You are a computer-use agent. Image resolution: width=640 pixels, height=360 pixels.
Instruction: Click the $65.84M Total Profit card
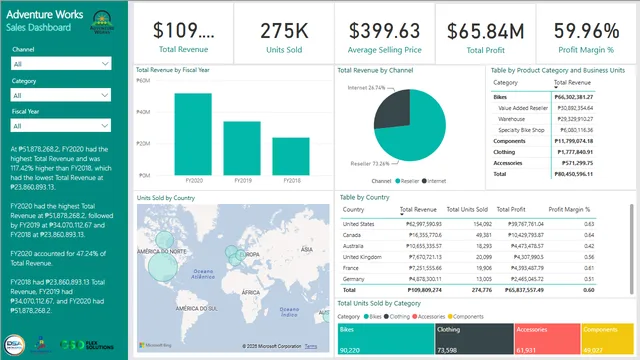485,33
